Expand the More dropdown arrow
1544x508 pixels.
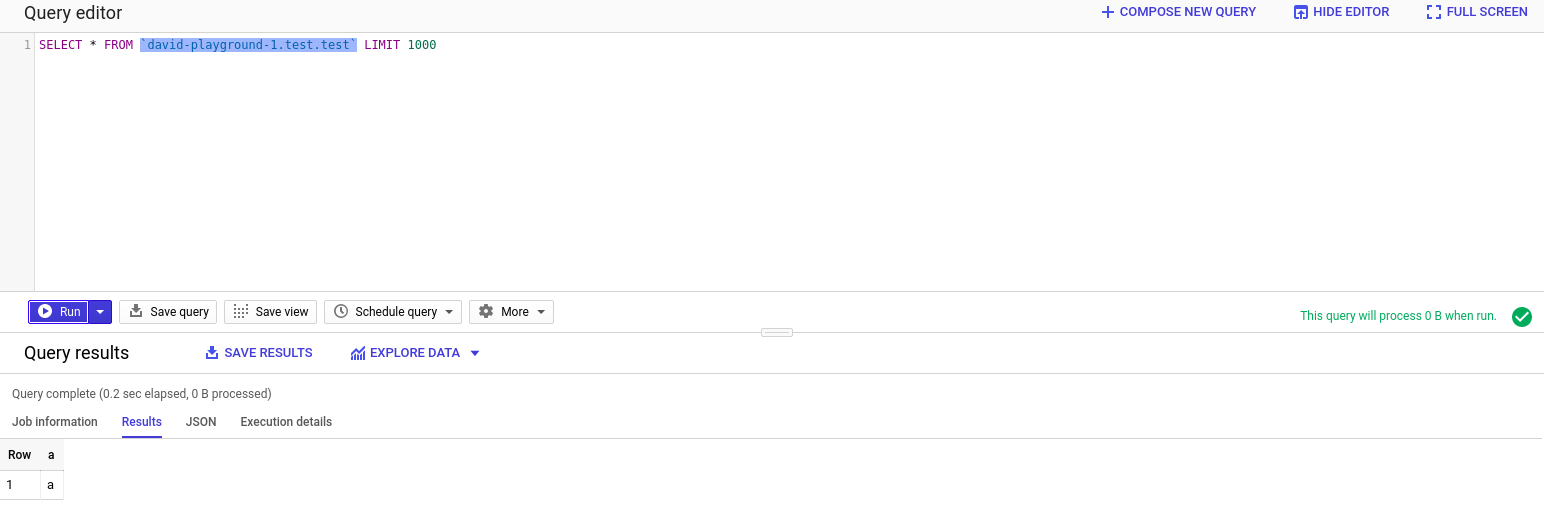click(x=541, y=312)
